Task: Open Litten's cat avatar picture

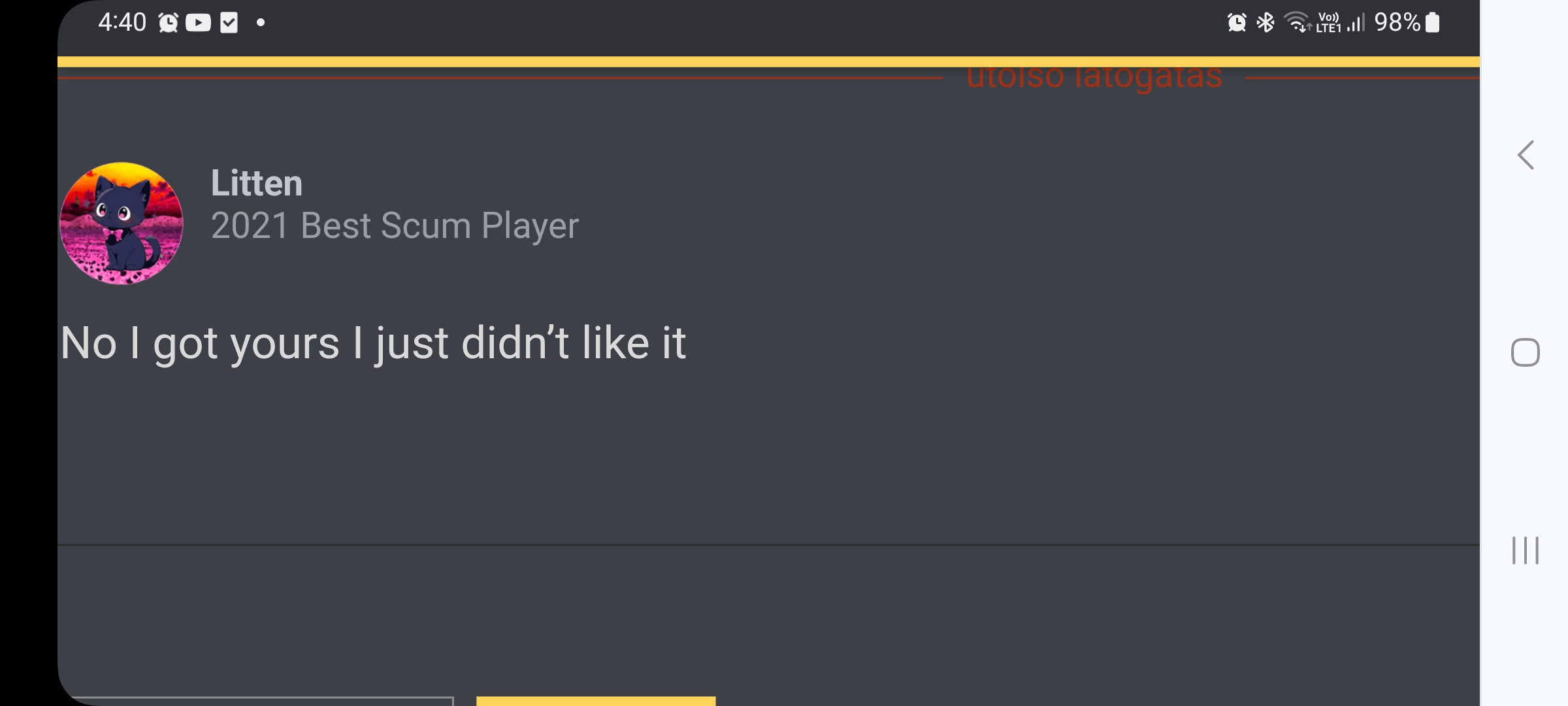Action: click(x=122, y=223)
